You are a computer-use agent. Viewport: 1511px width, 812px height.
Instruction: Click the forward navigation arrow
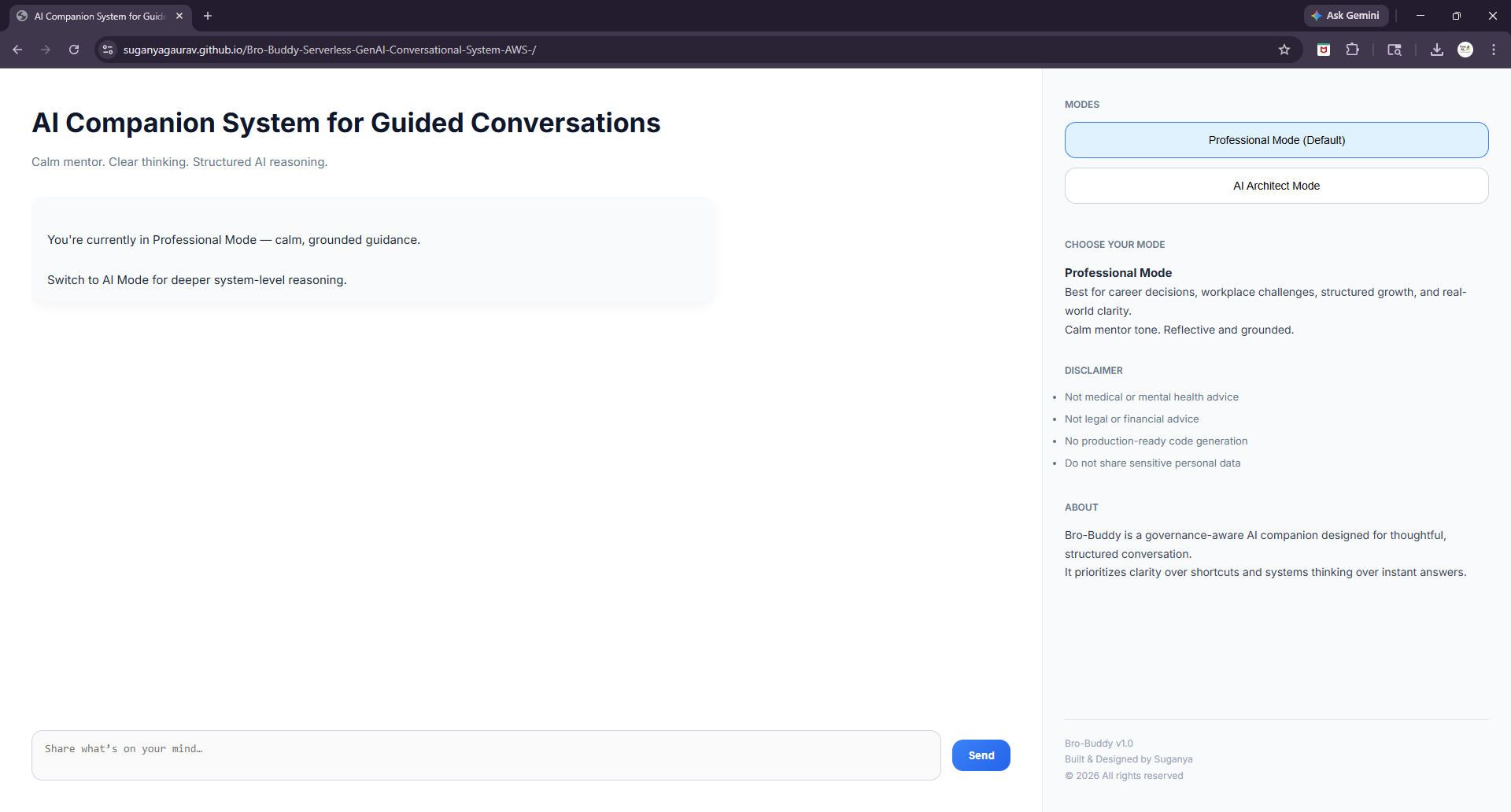point(46,50)
